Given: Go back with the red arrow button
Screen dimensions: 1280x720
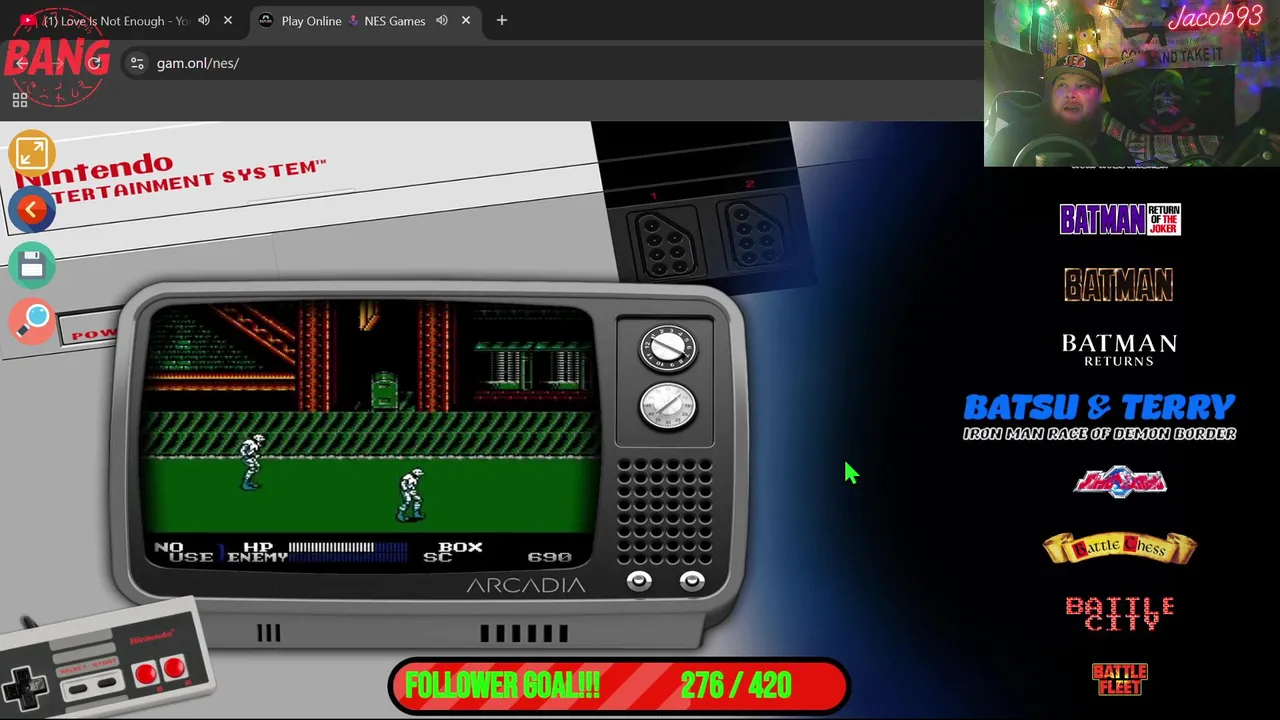Looking at the screenshot, I should (x=31, y=209).
